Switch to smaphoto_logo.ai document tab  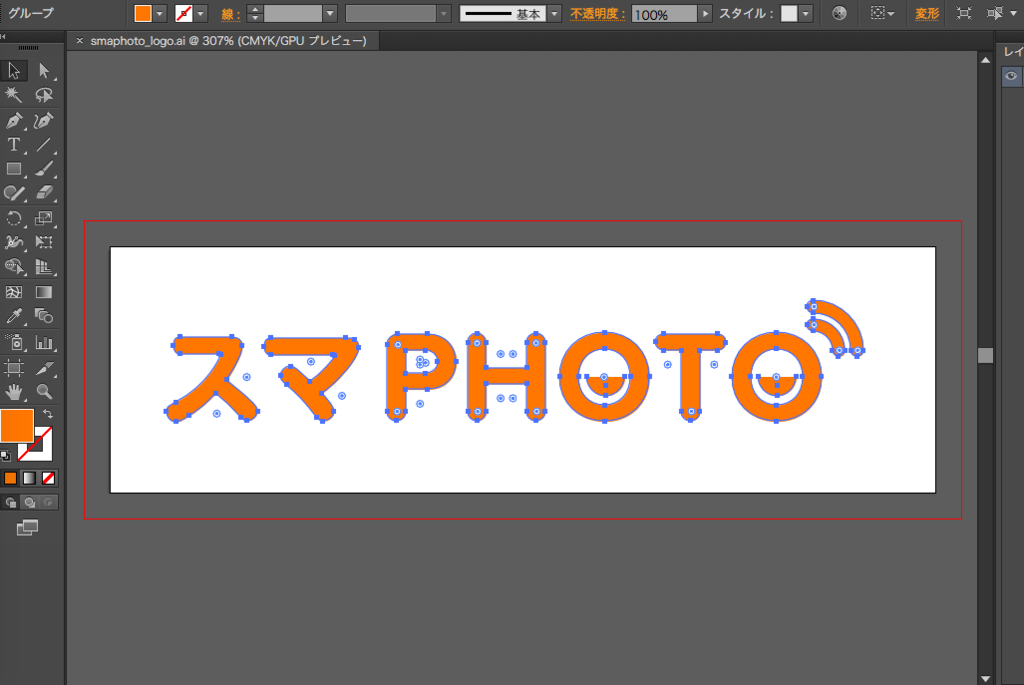229,40
